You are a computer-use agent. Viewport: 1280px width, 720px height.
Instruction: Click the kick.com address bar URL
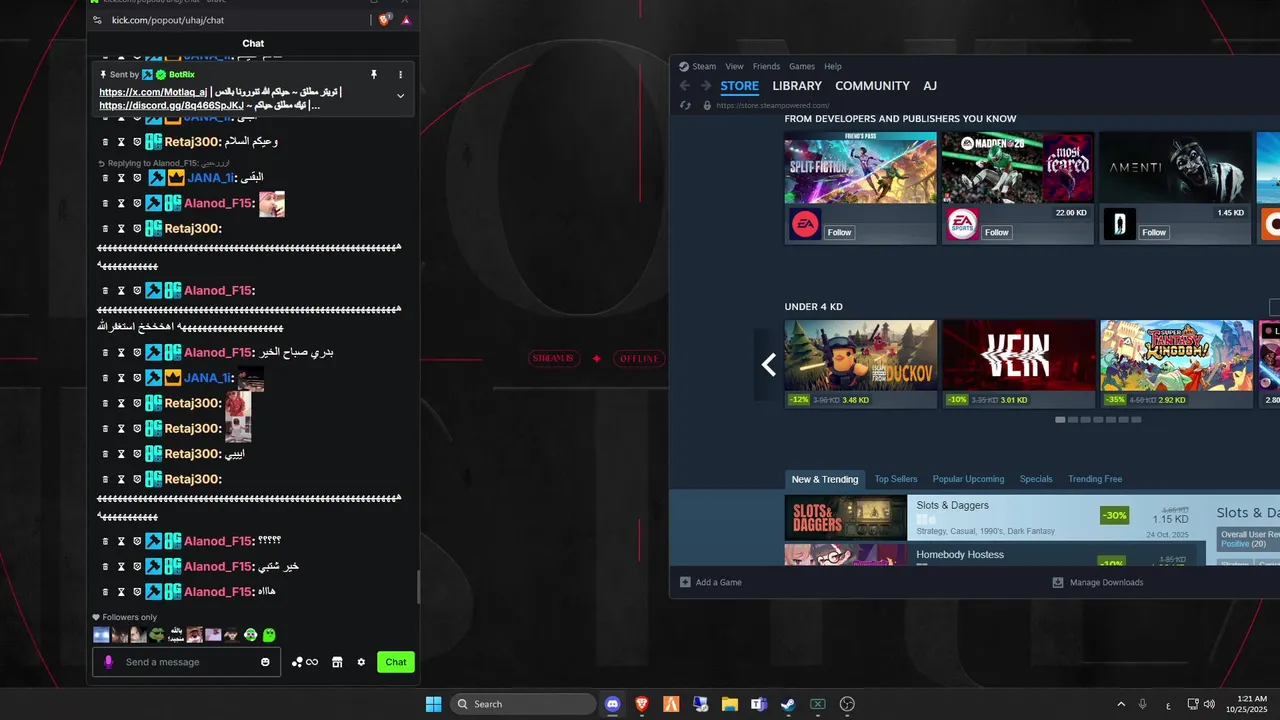(168, 20)
